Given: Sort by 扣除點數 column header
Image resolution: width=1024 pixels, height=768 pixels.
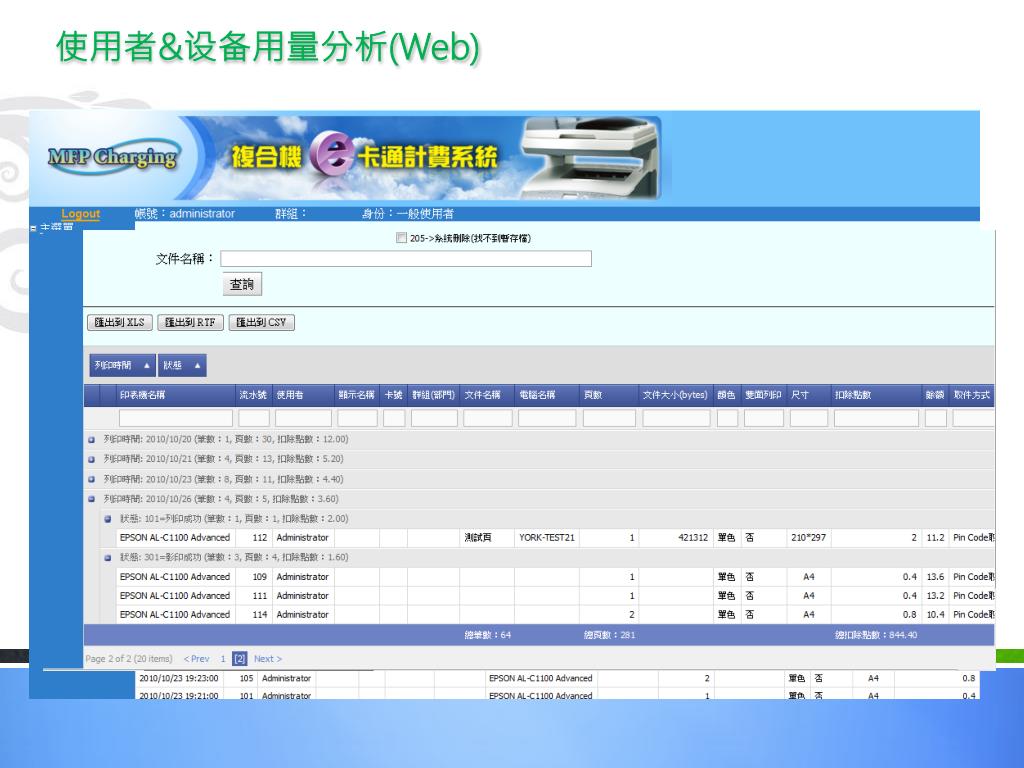Looking at the screenshot, I should tap(875, 395).
